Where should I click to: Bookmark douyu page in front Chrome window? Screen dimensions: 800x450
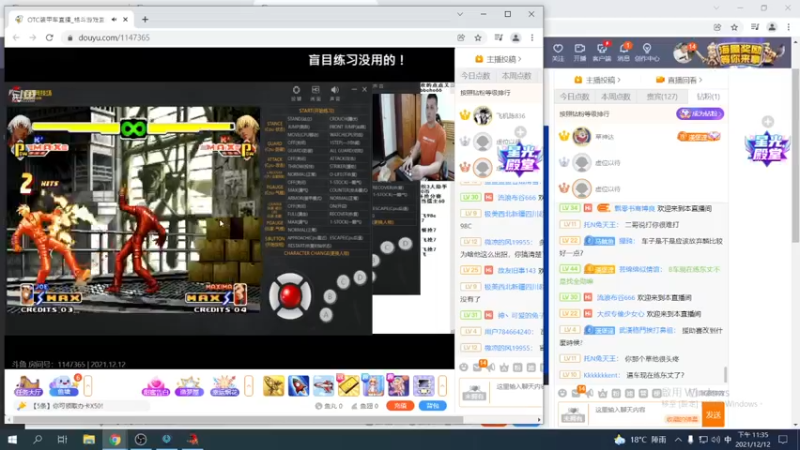(478, 38)
